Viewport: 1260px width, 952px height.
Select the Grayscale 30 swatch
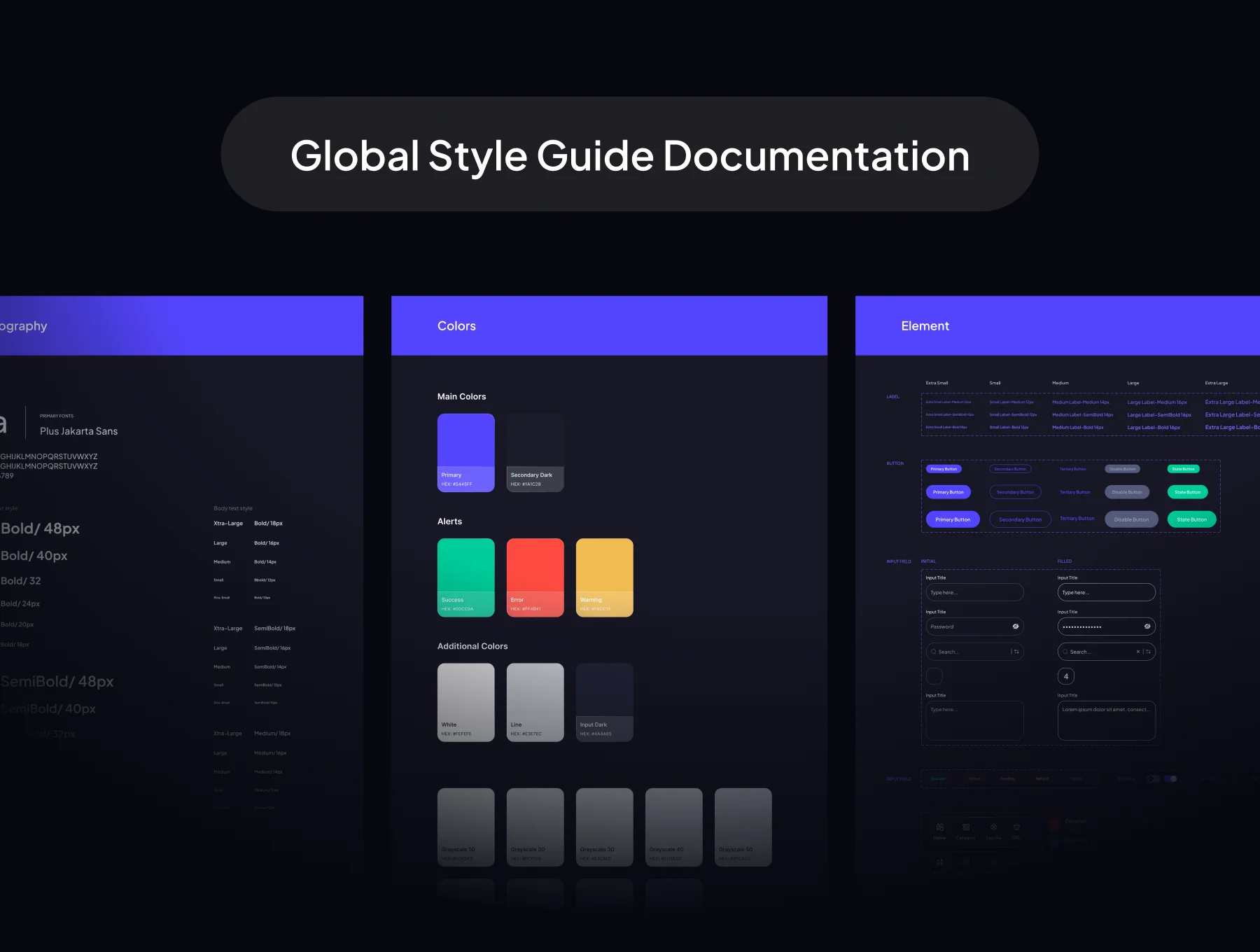(605, 827)
